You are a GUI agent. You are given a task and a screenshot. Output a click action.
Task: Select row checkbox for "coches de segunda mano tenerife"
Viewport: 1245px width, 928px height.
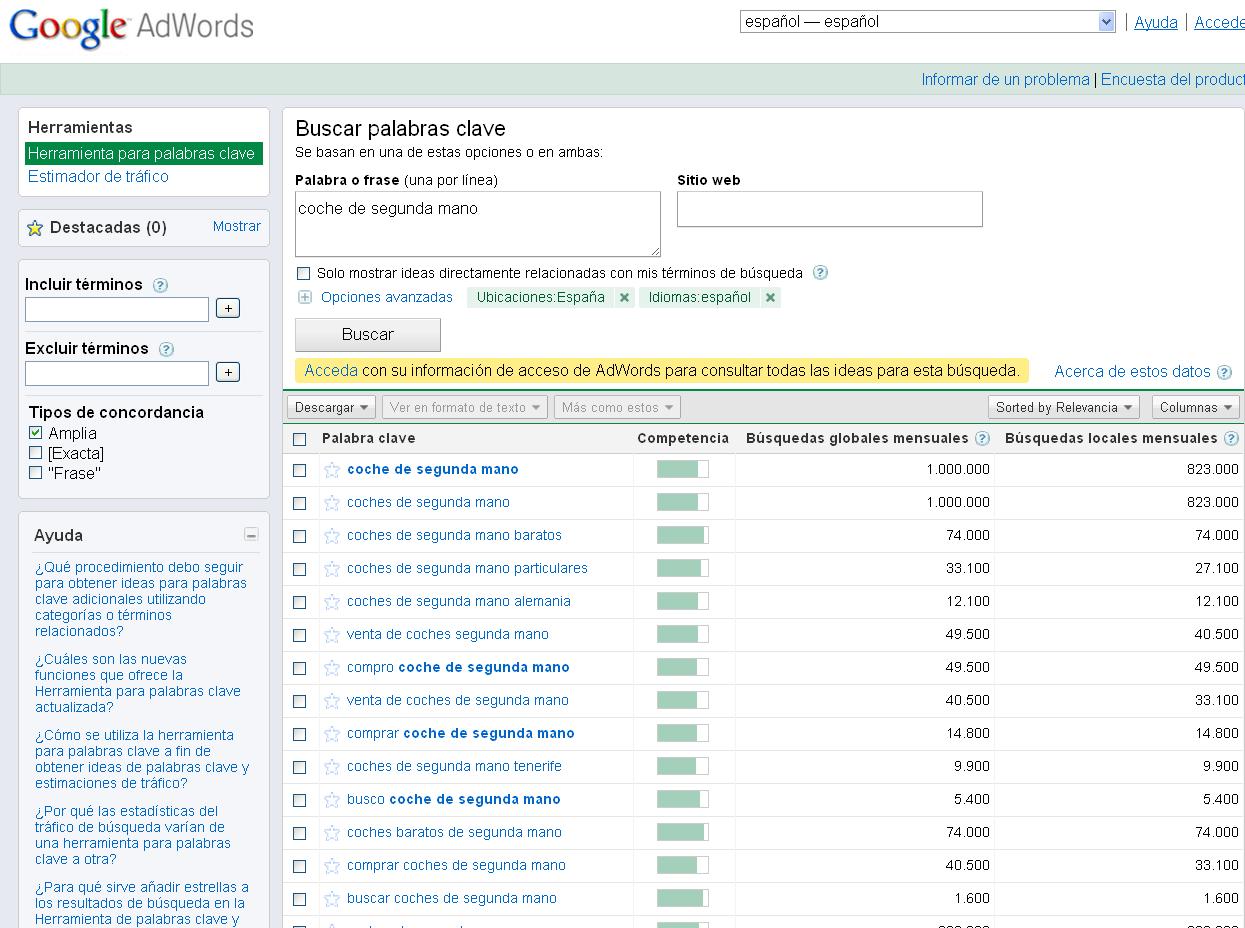pyautogui.click(x=299, y=767)
